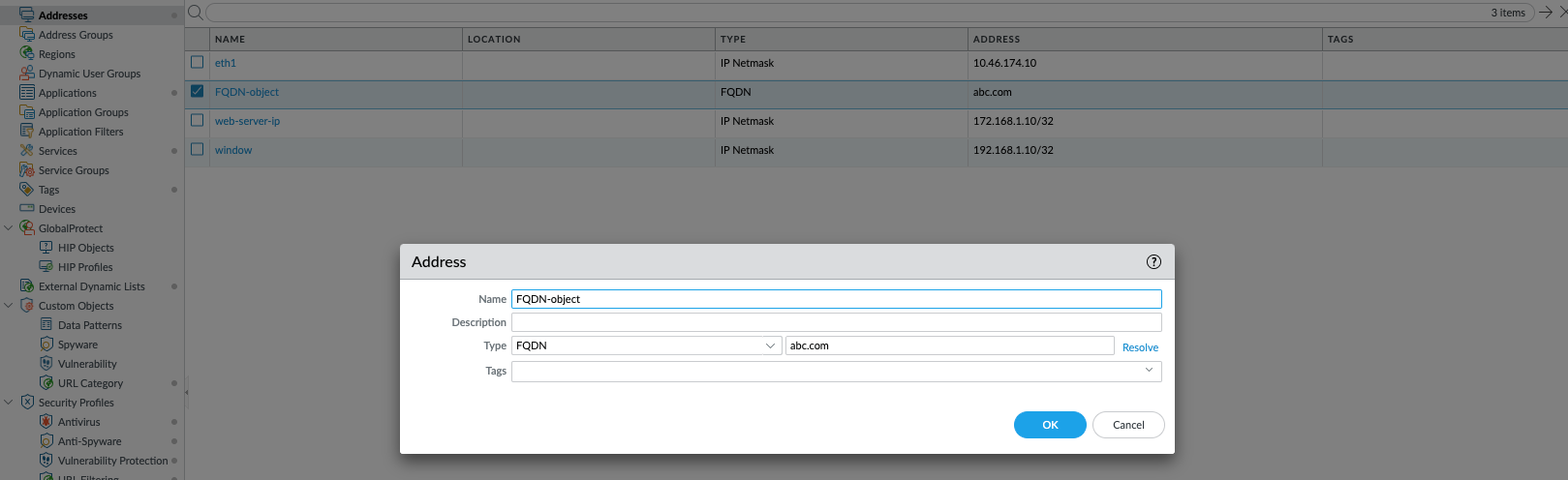Click the Address Groups sidebar icon
The width and height of the screenshot is (1568, 480).
[x=27, y=35]
